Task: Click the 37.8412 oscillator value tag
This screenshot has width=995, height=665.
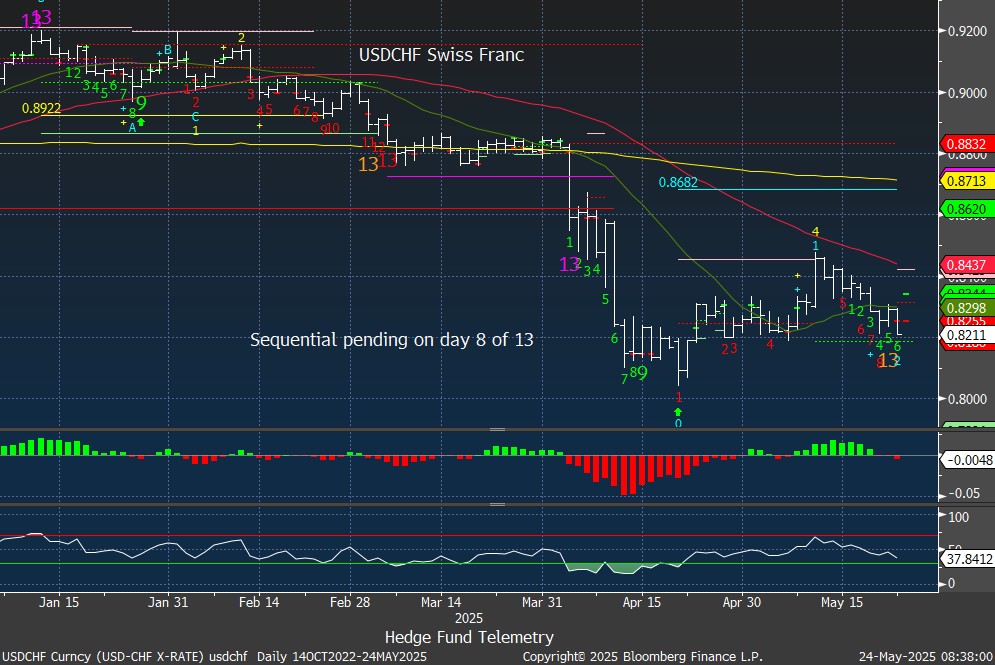Action: coord(968,559)
